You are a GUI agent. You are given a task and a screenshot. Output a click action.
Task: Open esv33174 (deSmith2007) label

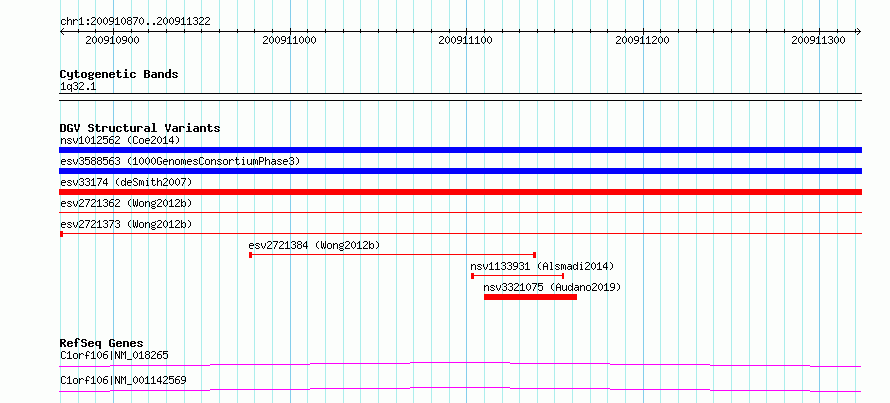tap(126, 182)
